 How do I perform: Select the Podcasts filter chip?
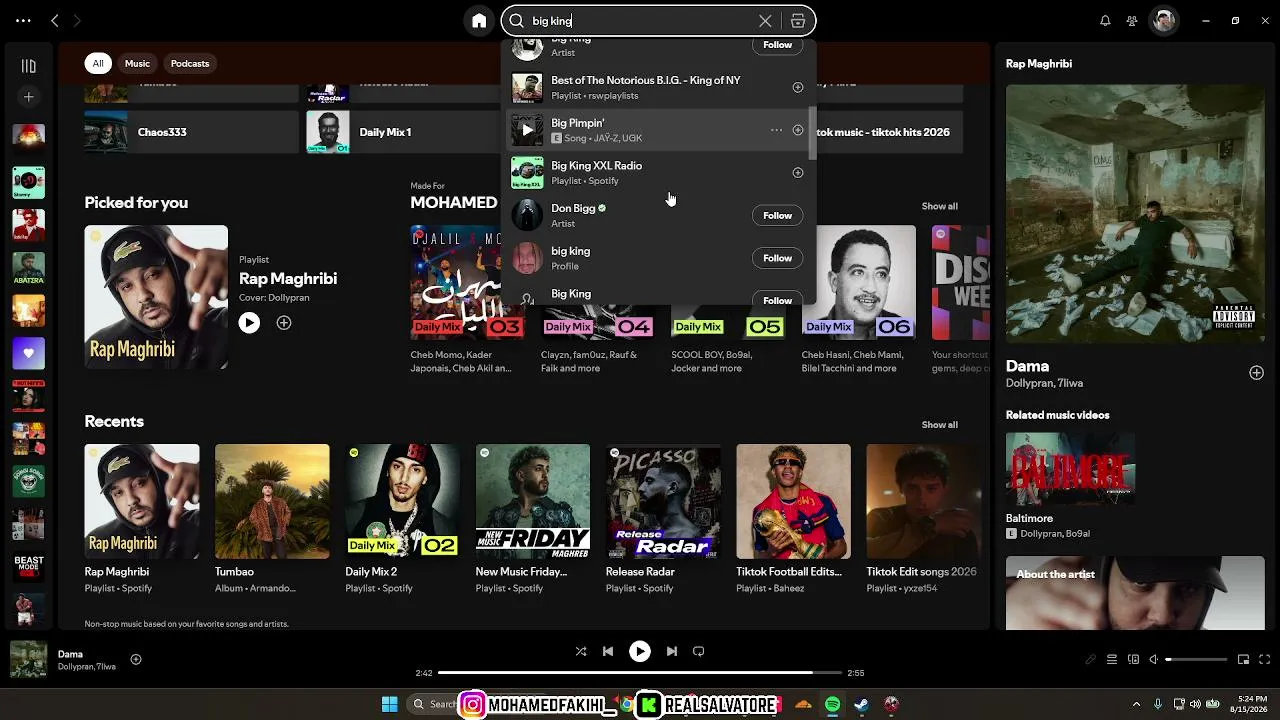point(190,63)
